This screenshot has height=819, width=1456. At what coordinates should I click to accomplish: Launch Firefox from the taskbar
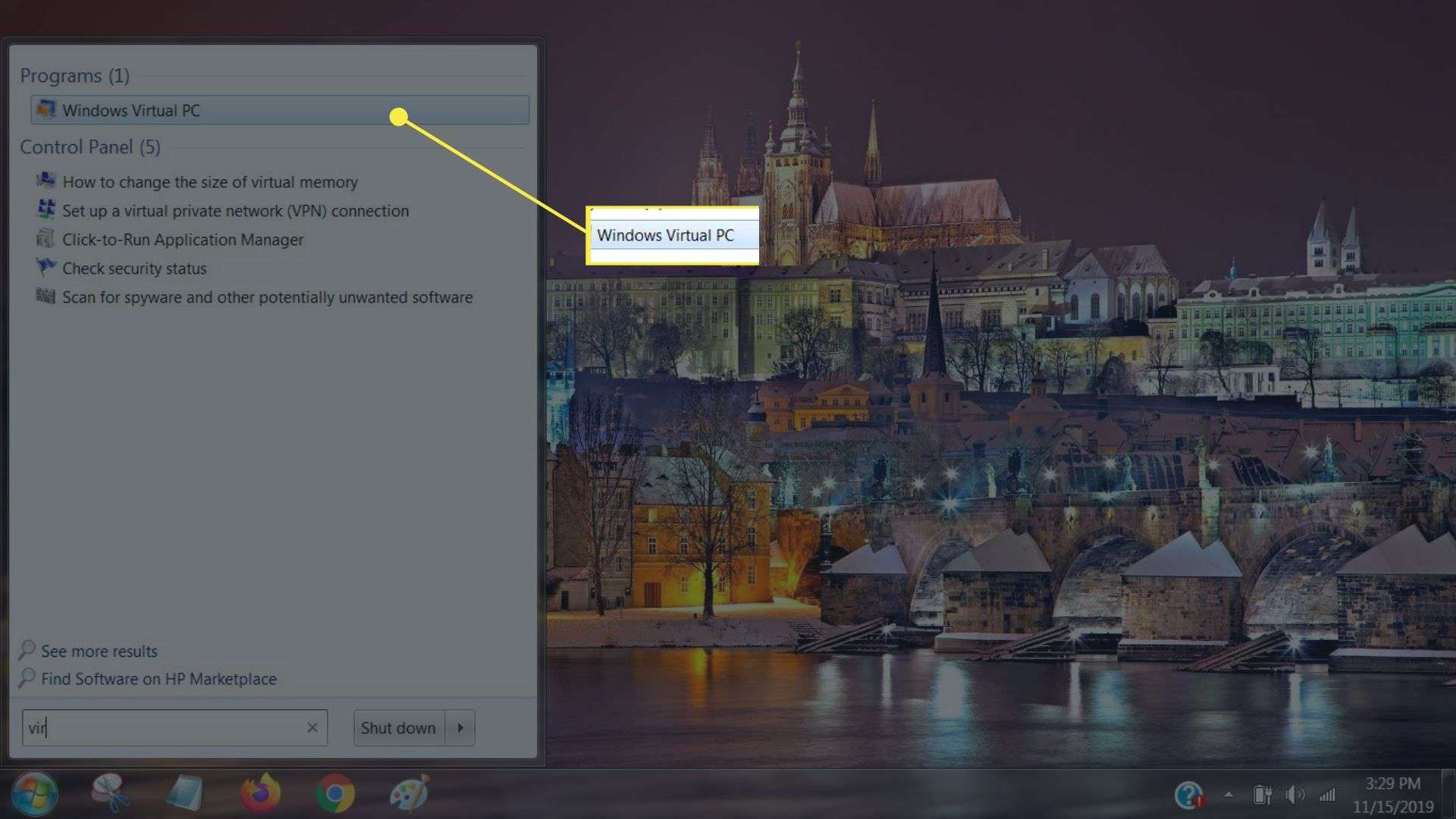point(260,794)
